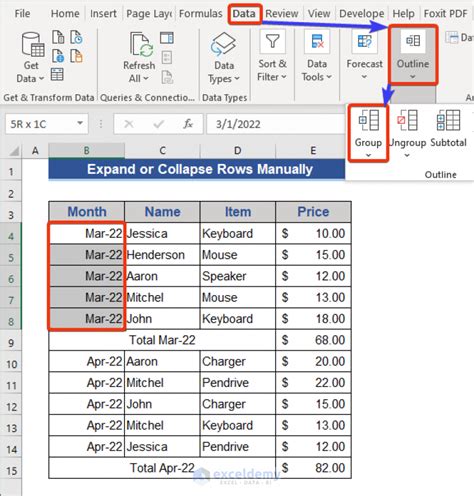Image resolution: width=474 pixels, height=496 pixels.
Task: Click the Ungroup icon
Action: 407,120
